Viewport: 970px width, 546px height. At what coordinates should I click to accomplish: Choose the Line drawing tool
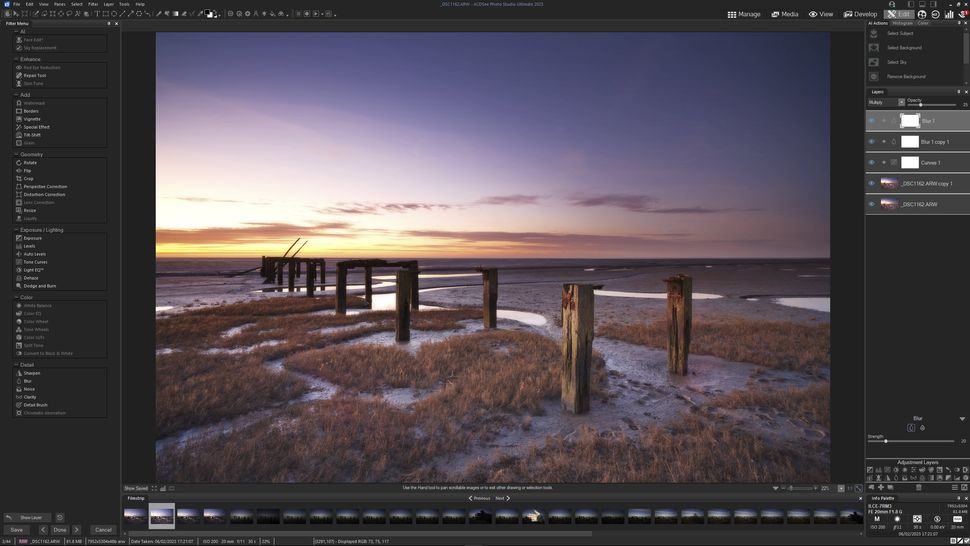click(122, 14)
